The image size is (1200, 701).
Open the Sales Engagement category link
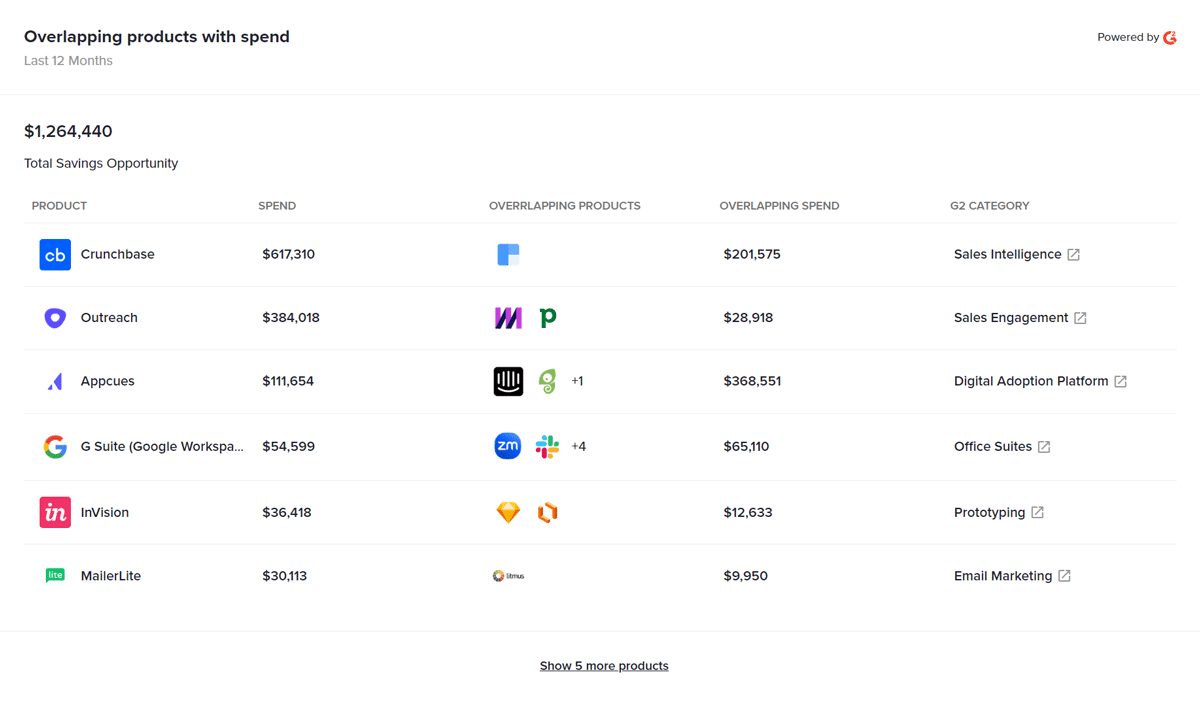(x=1011, y=318)
